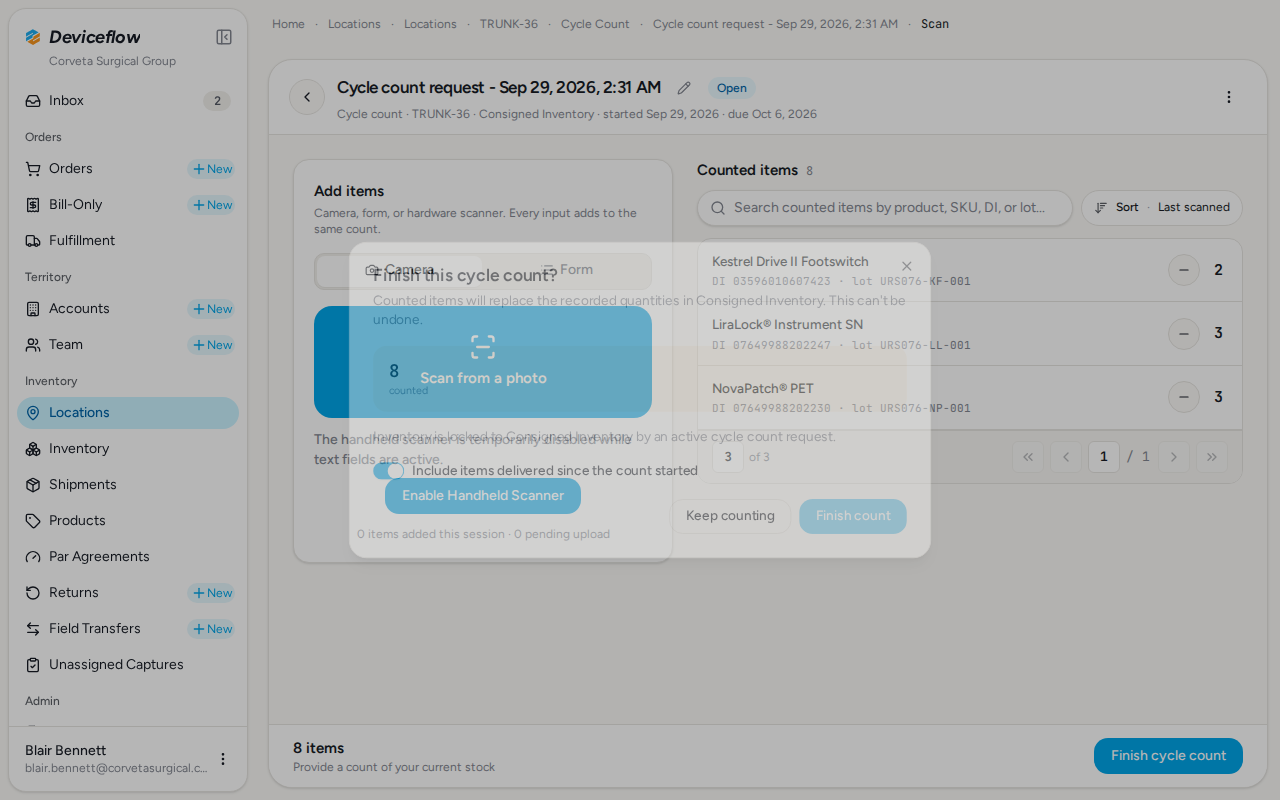Switch to the Form tab
1280x800 pixels.
(567, 270)
